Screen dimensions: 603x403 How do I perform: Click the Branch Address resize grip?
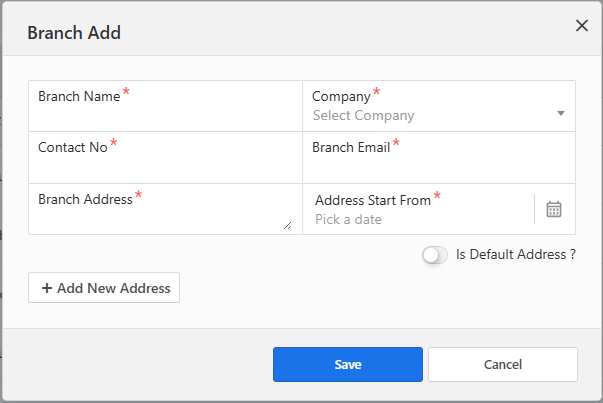point(288,226)
